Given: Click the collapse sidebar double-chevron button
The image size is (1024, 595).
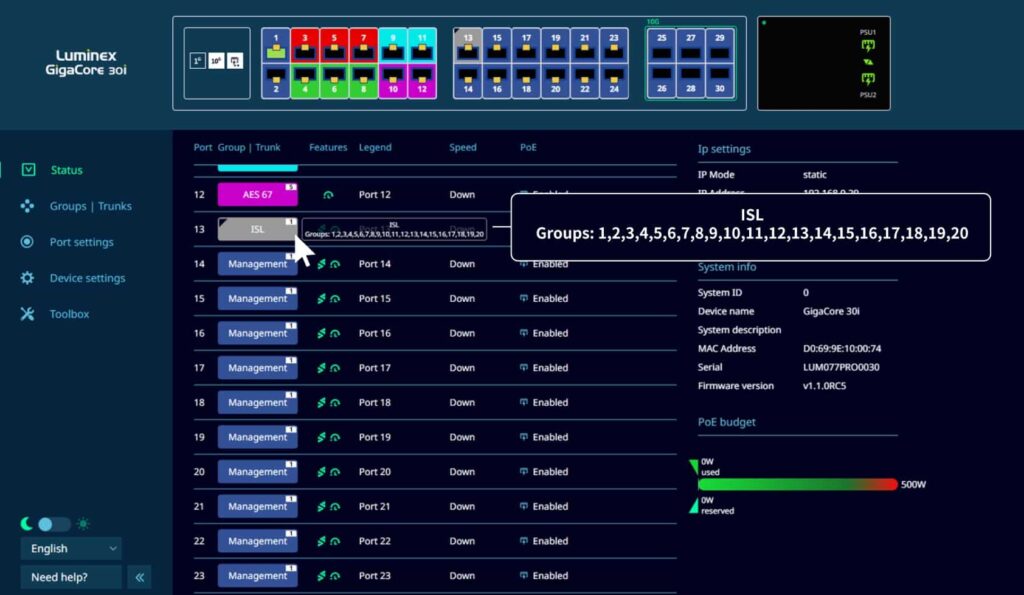Looking at the screenshot, I should tap(140, 577).
